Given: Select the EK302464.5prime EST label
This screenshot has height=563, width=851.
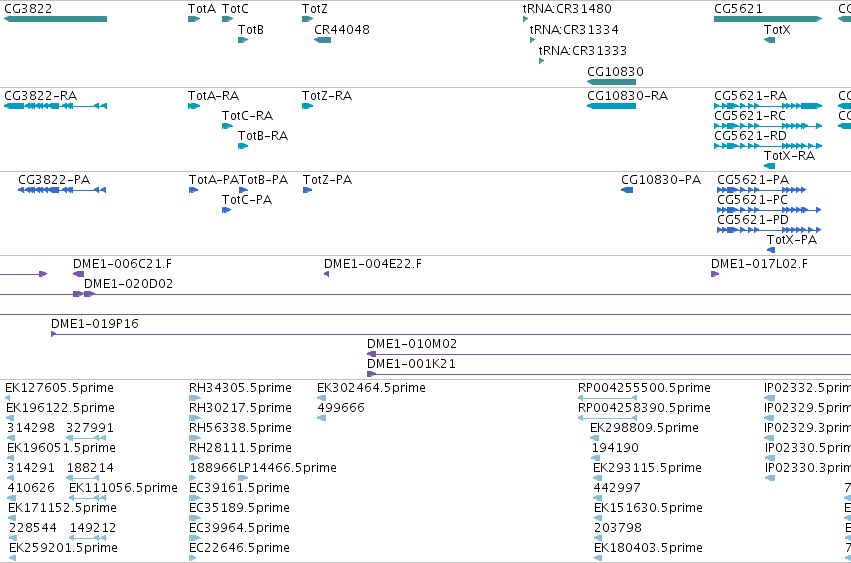Looking at the screenshot, I should tap(372, 388).
